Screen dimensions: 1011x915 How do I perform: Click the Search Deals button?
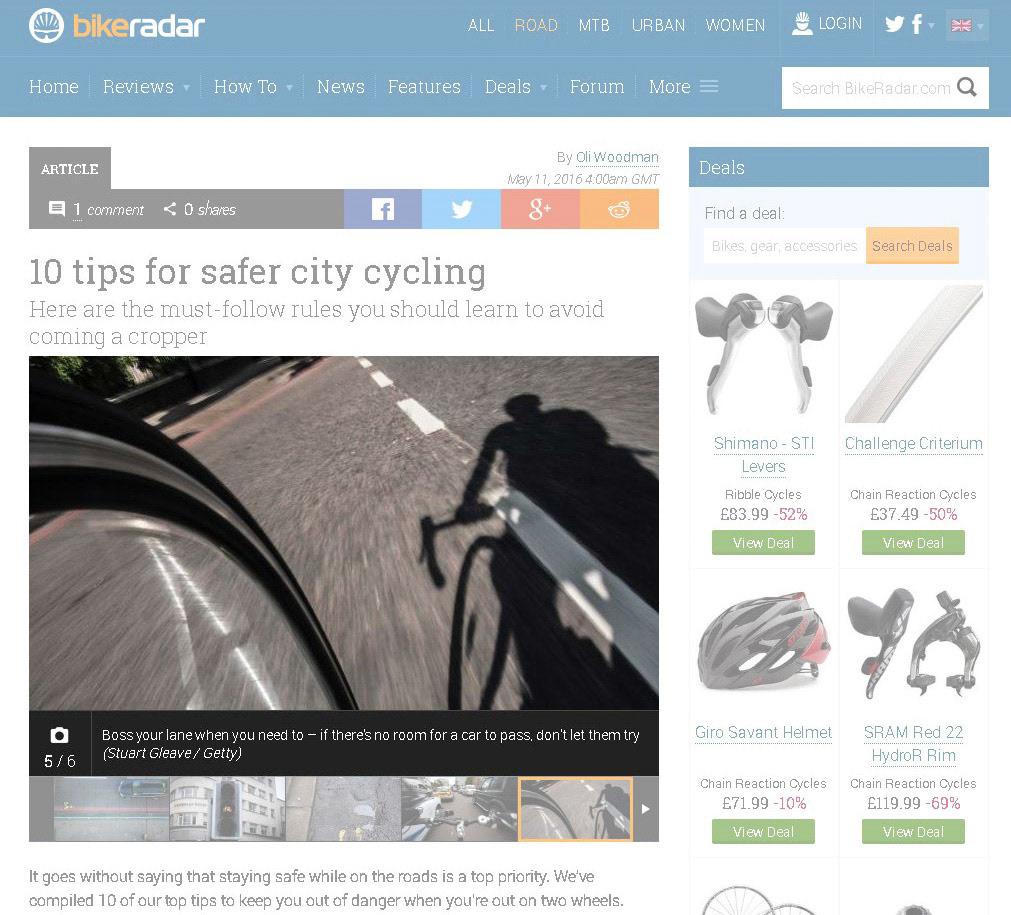[x=912, y=246]
